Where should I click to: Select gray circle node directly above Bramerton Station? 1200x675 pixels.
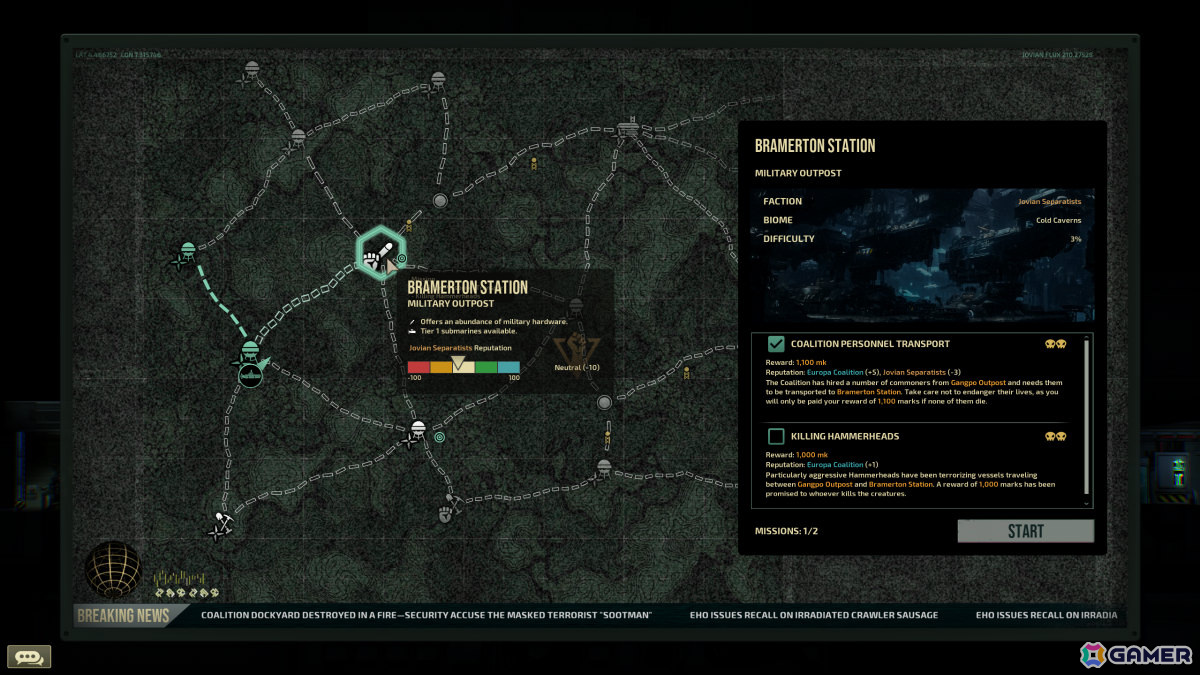tap(439, 201)
